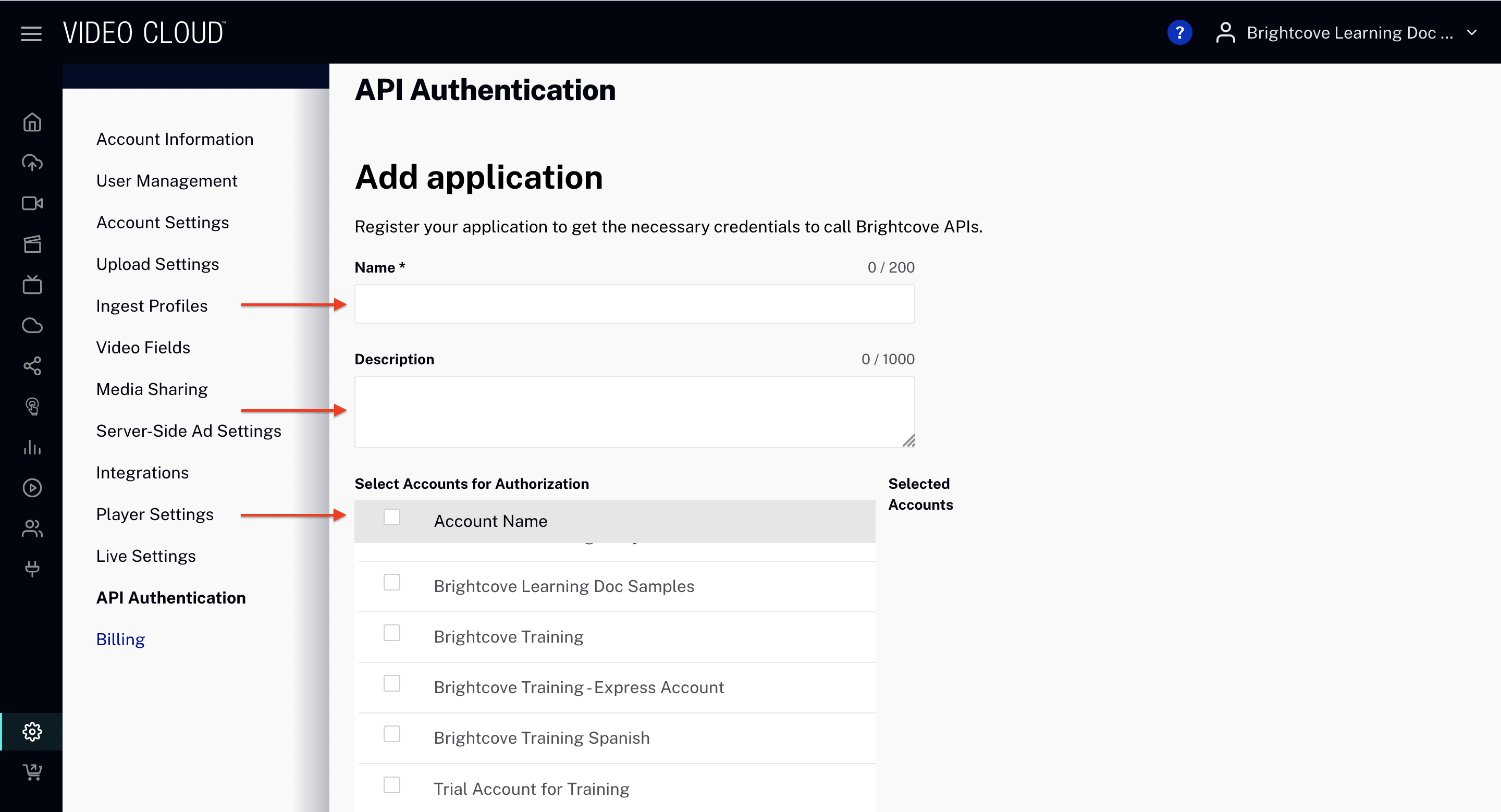
Task: Check the select-all Account Name checkbox
Action: [x=391, y=516]
